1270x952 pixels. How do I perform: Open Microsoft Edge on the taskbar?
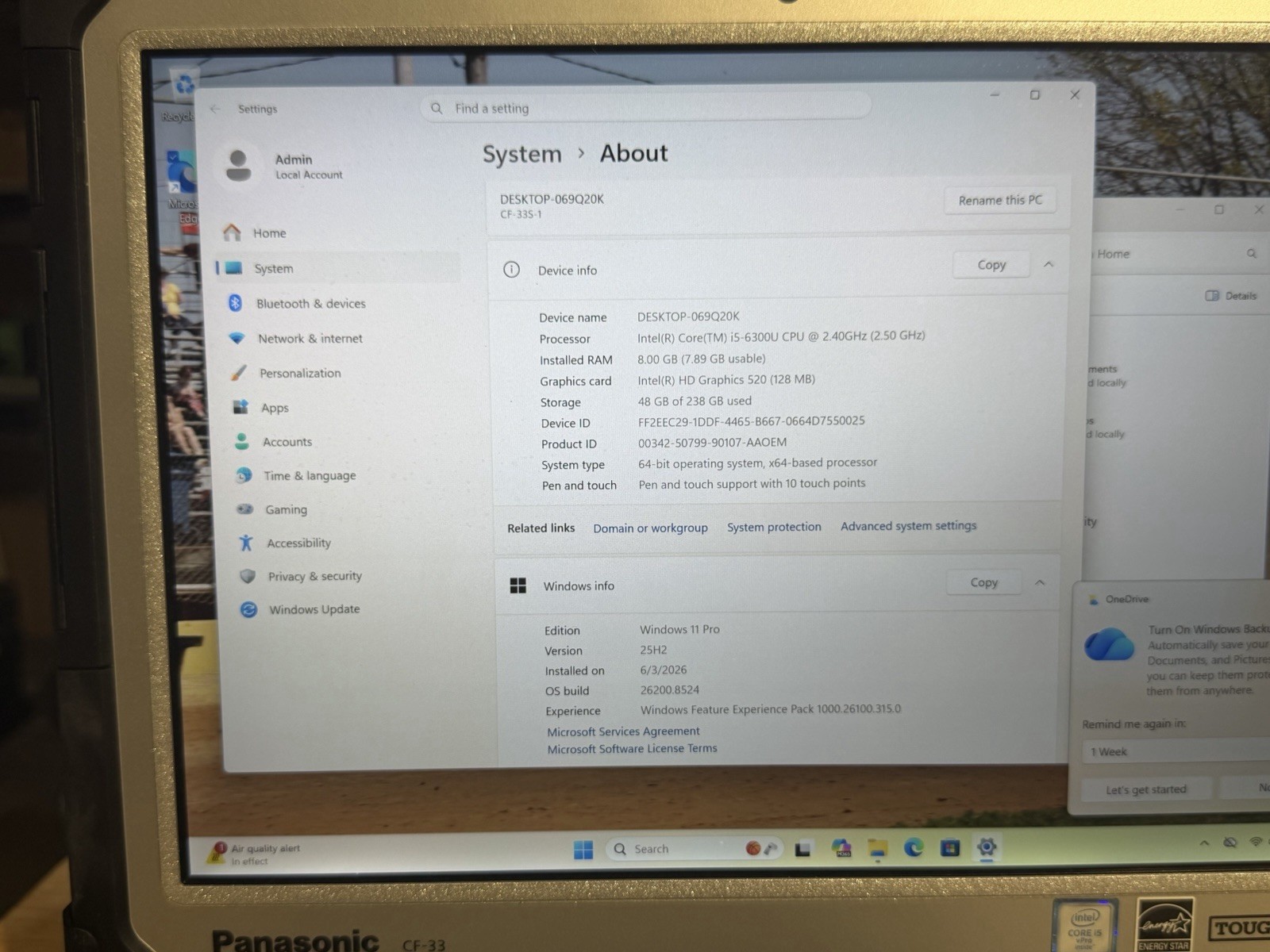coord(914,848)
